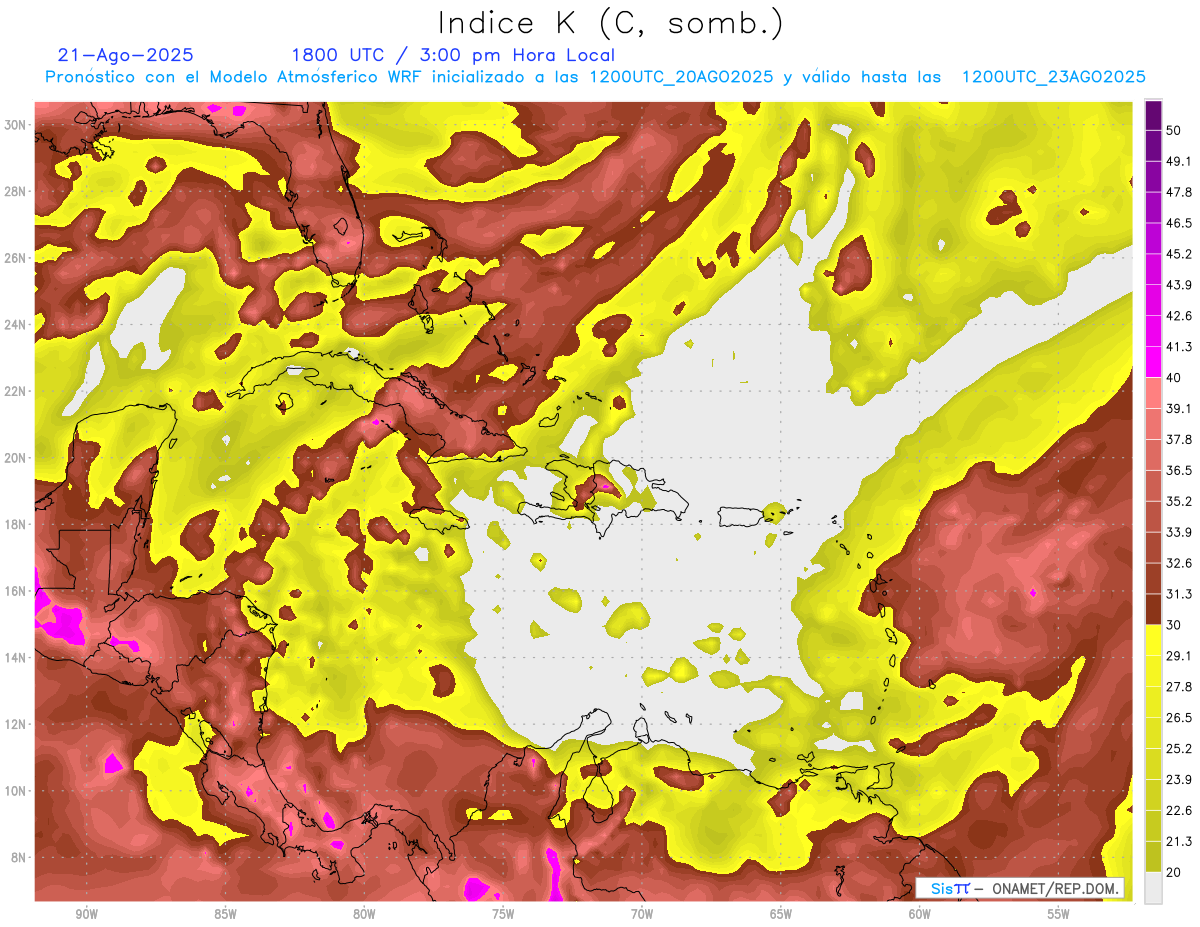Viewport: 1200px width, 927px height.
Task: Click longitude label "60W"
Action: (920, 914)
